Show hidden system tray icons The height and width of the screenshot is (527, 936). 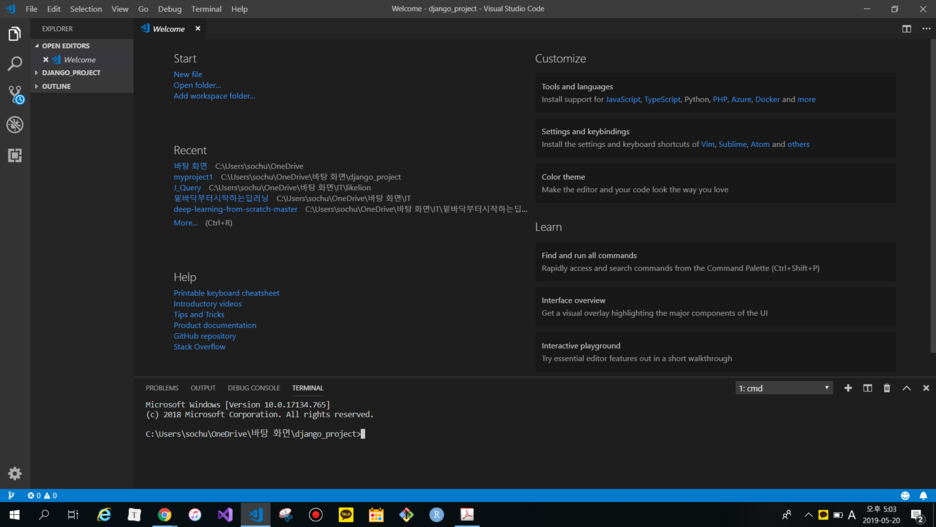[x=808, y=514]
